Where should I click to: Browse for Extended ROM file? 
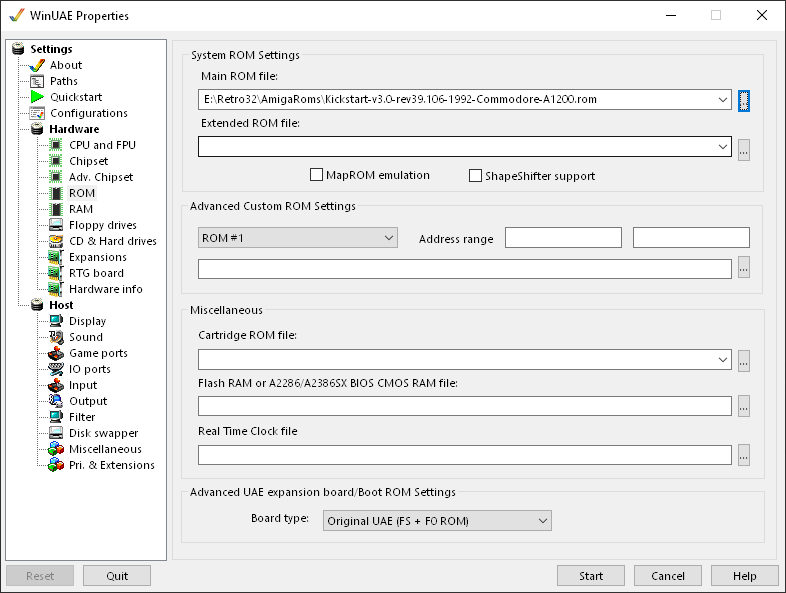point(744,149)
